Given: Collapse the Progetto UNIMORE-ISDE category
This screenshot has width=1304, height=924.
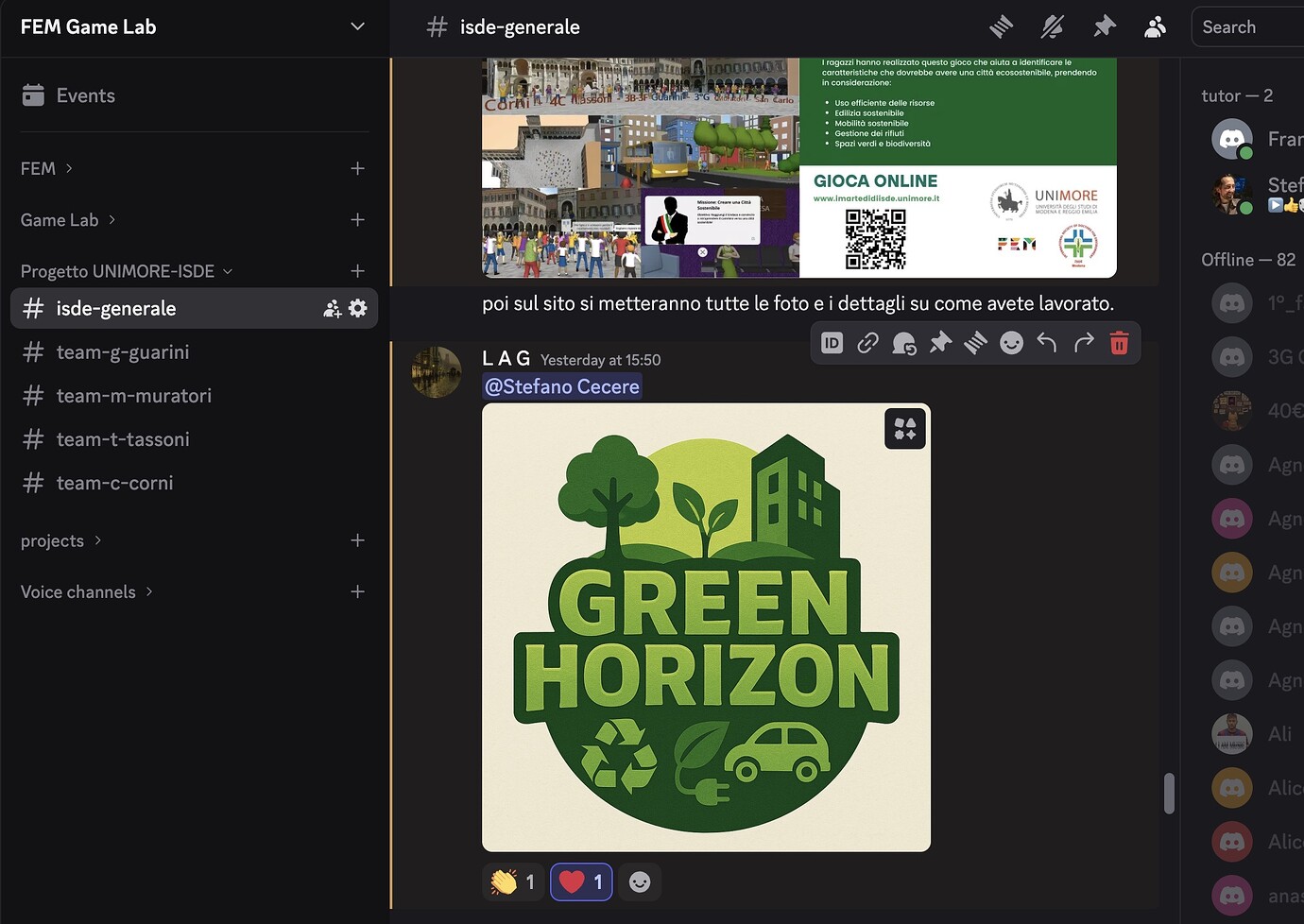Looking at the screenshot, I should click(x=127, y=271).
